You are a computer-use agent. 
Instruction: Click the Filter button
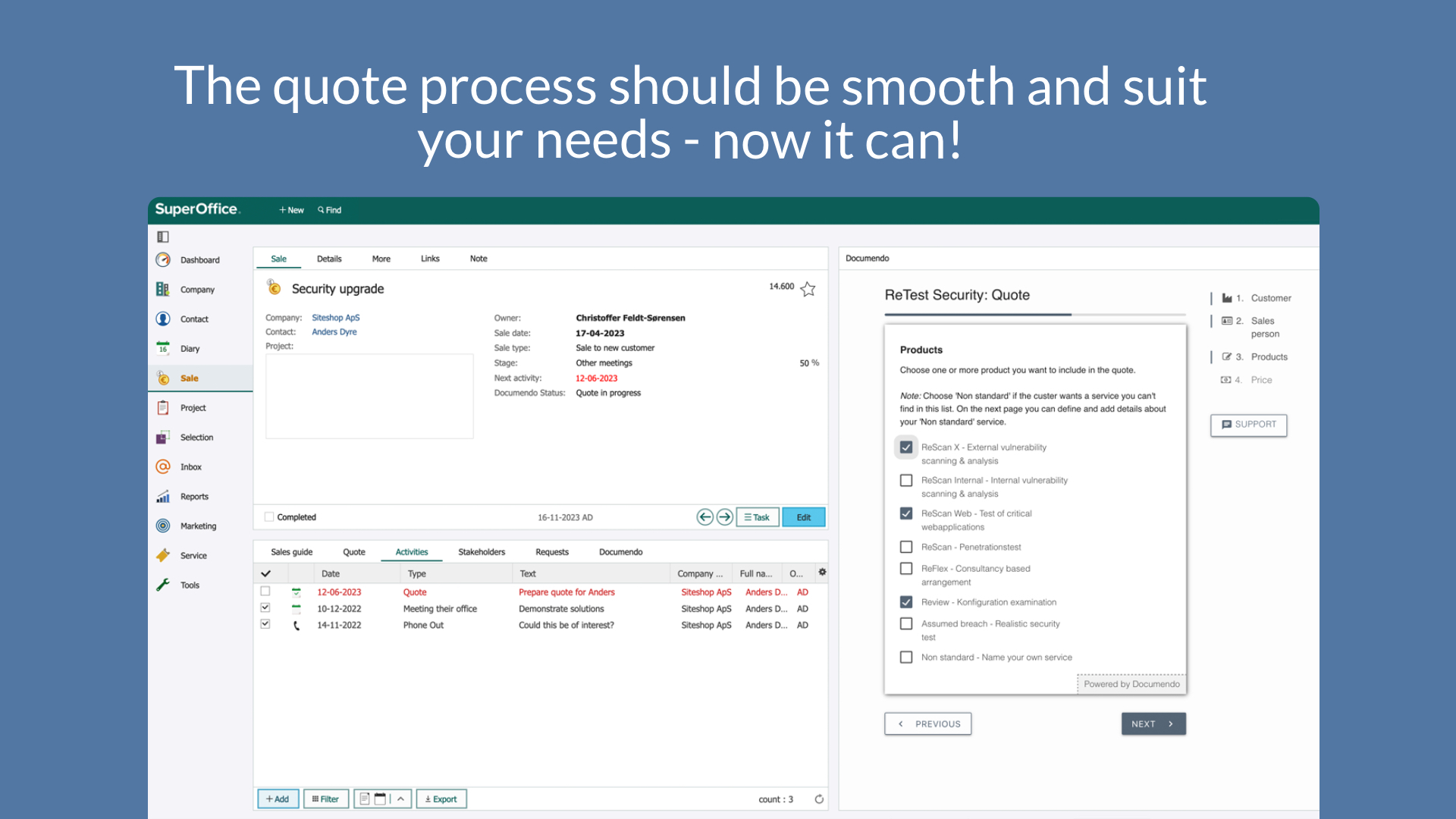tap(326, 799)
